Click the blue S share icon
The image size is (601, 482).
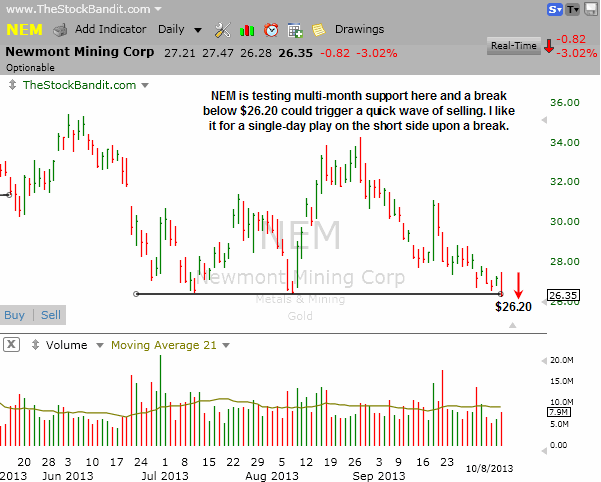coord(555,9)
